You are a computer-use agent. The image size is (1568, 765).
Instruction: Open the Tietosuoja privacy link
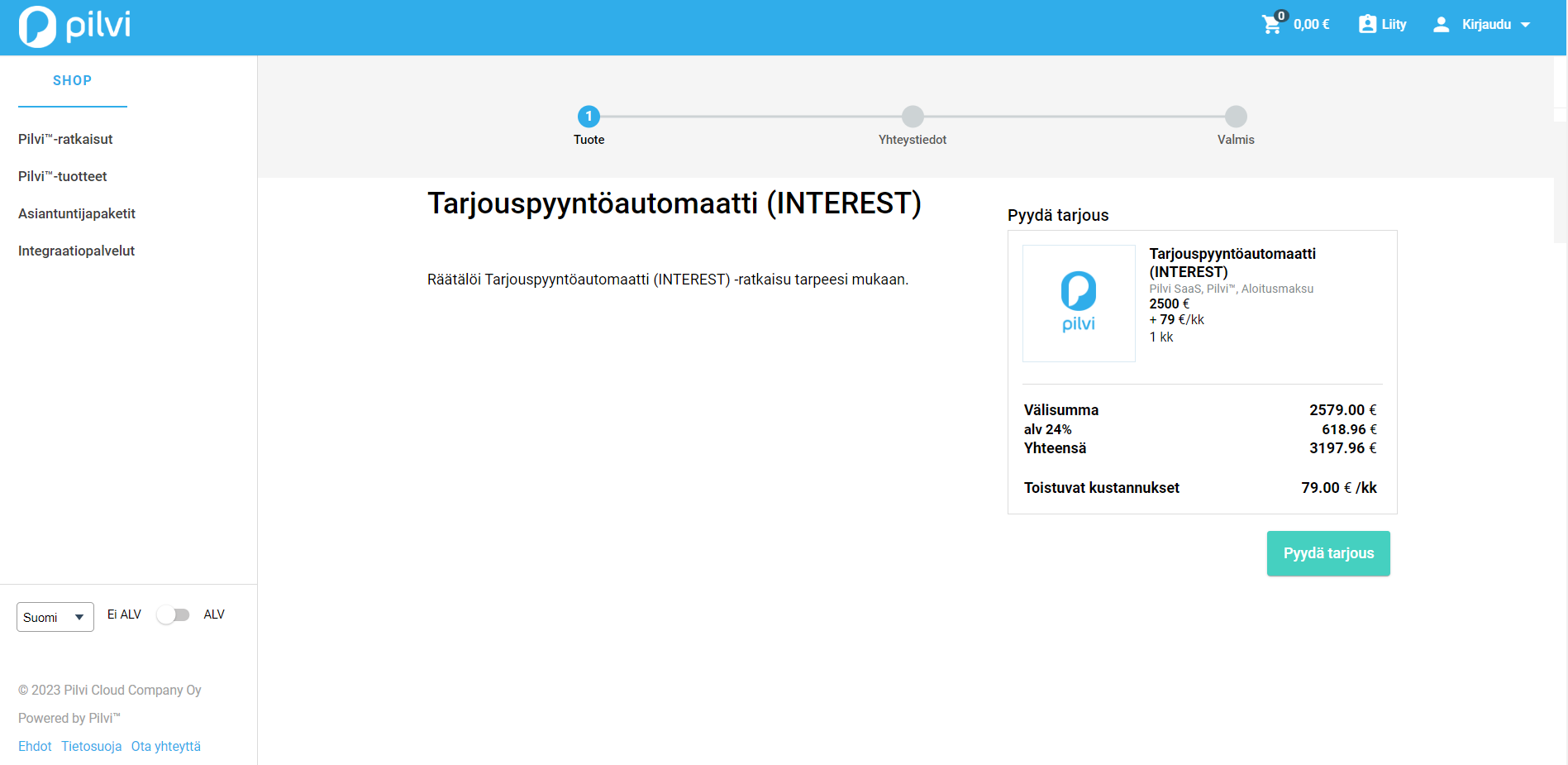92,746
